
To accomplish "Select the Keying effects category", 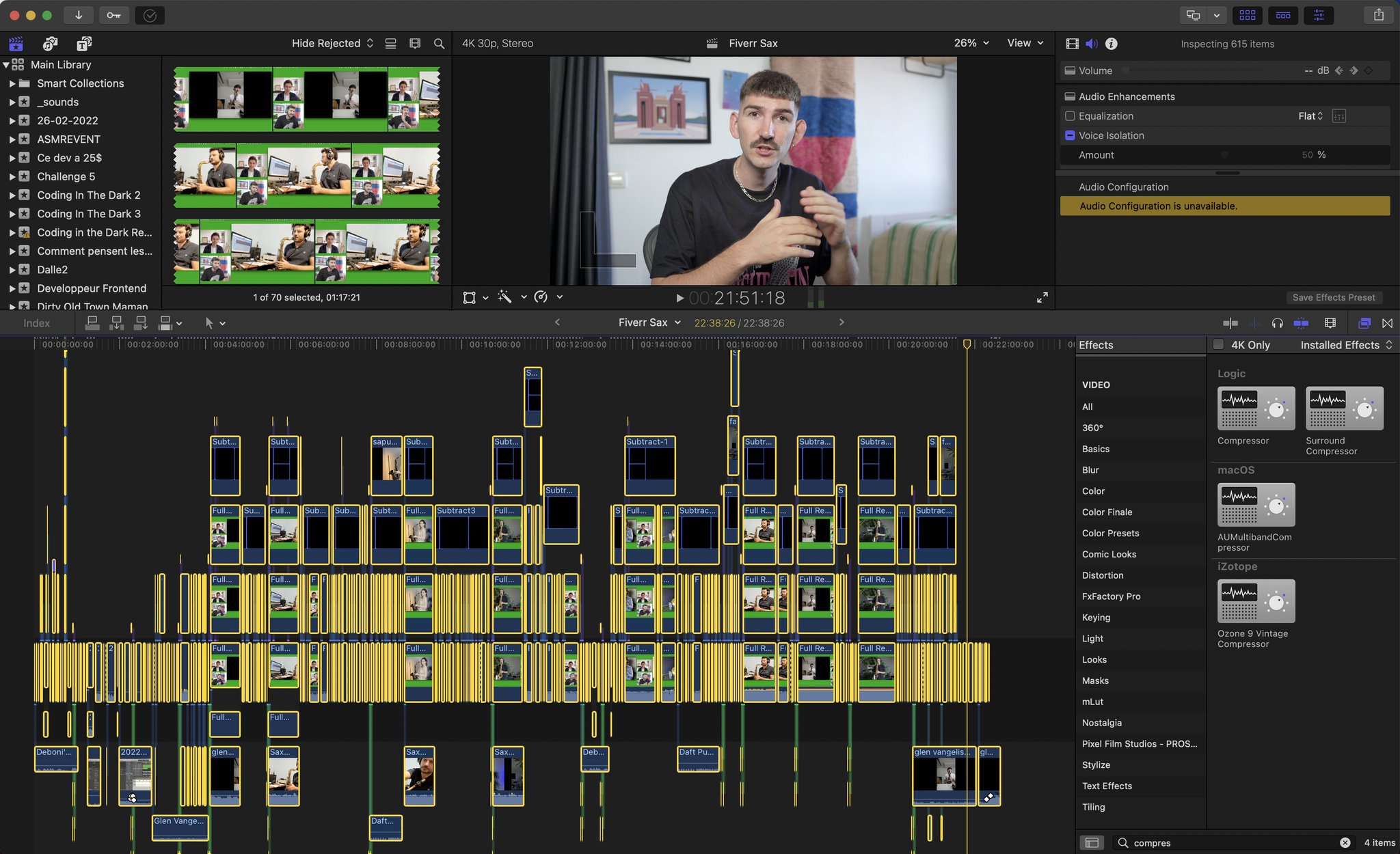I will click(1096, 618).
